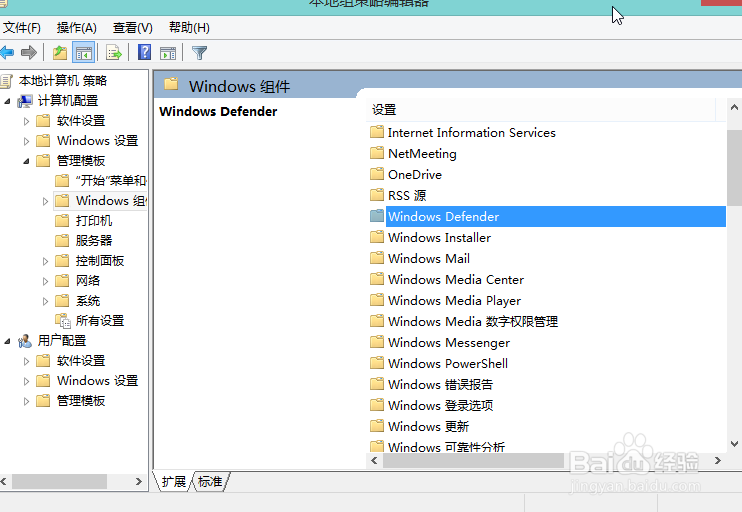Viewport: 742px width, 512px height.
Task: Click the 计算机配置 computer icon
Action: pyautogui.click(x=25, y=101)
